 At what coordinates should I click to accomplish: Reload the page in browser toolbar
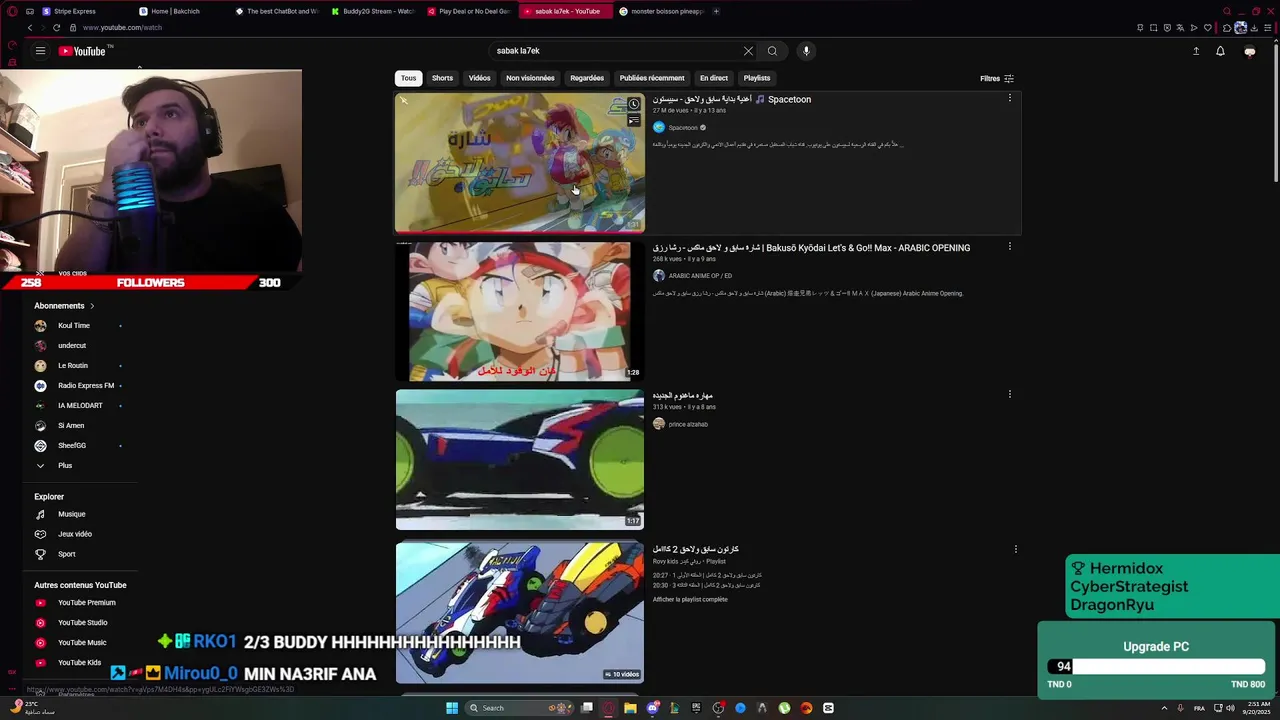(x=56, y=28)
